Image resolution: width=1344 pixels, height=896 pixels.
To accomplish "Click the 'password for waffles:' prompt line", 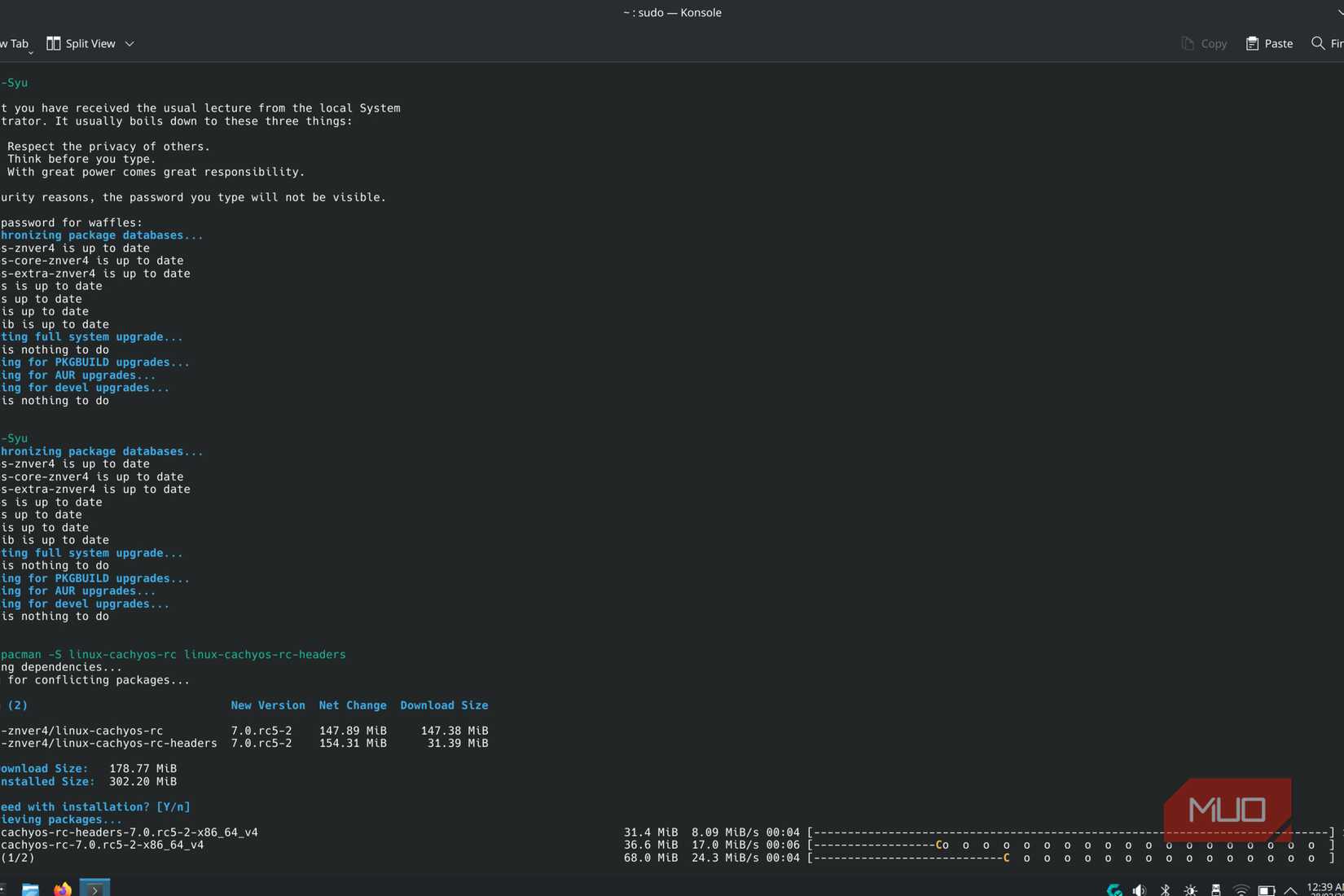I will tap(72, 222).
